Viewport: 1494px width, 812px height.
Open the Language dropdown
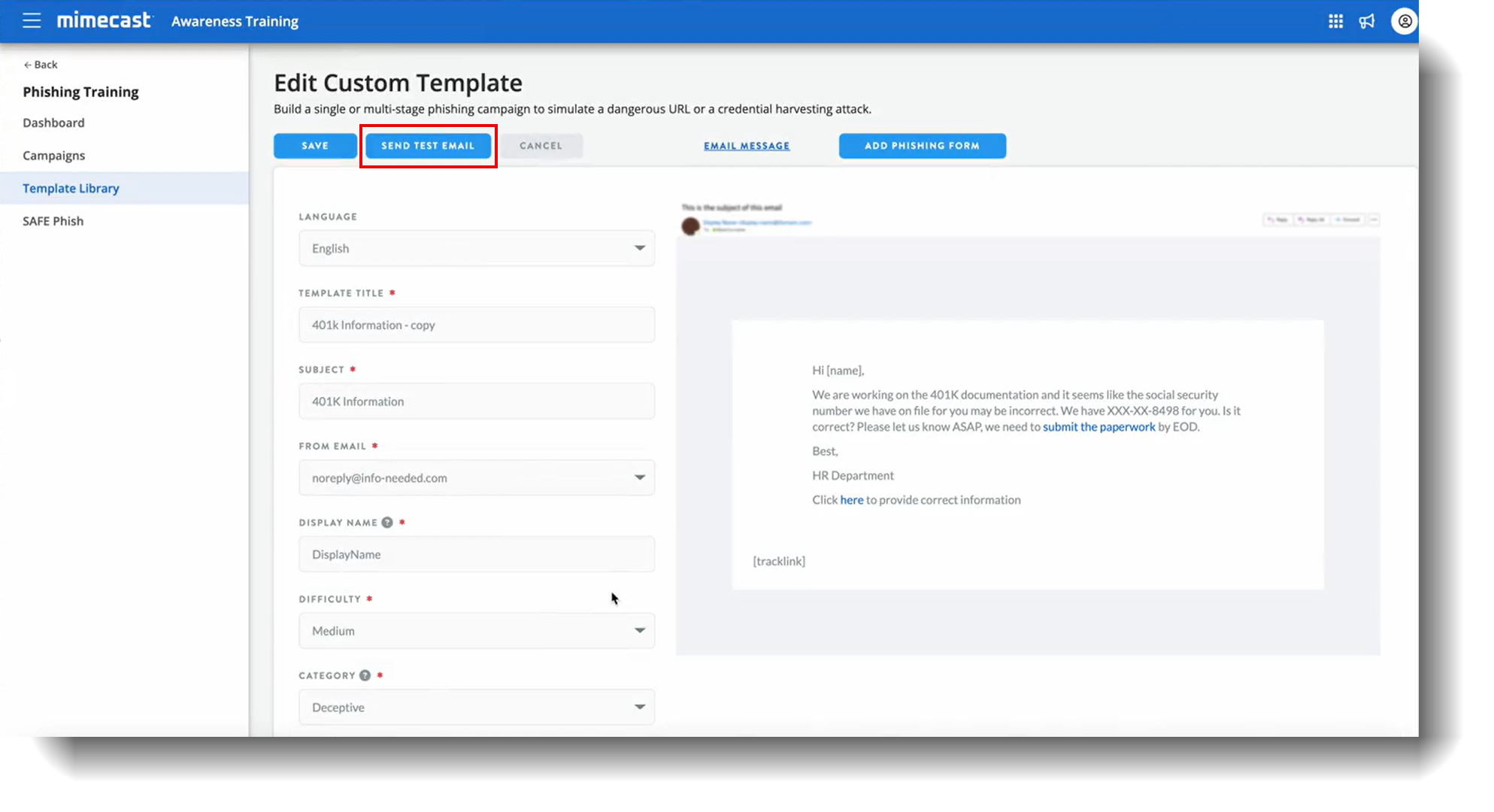point(476,248)
